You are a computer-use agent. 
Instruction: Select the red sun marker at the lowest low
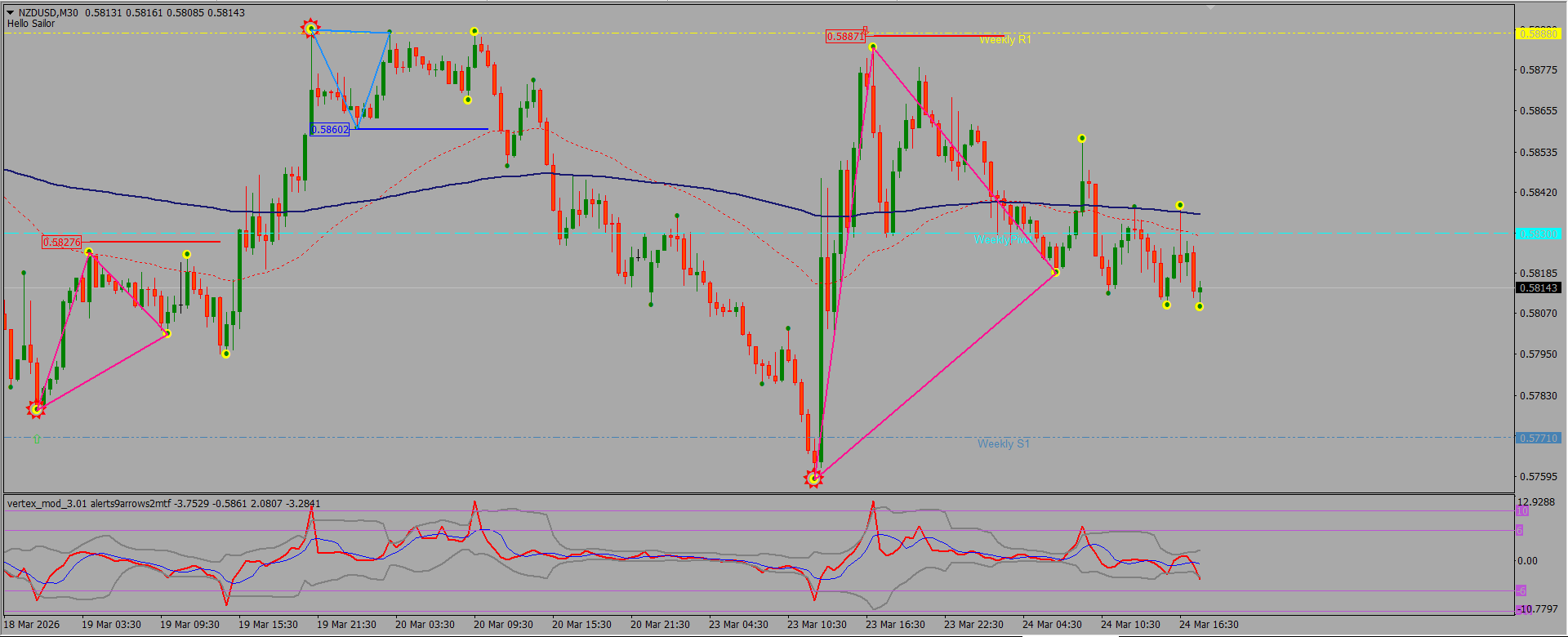(813, 479)
